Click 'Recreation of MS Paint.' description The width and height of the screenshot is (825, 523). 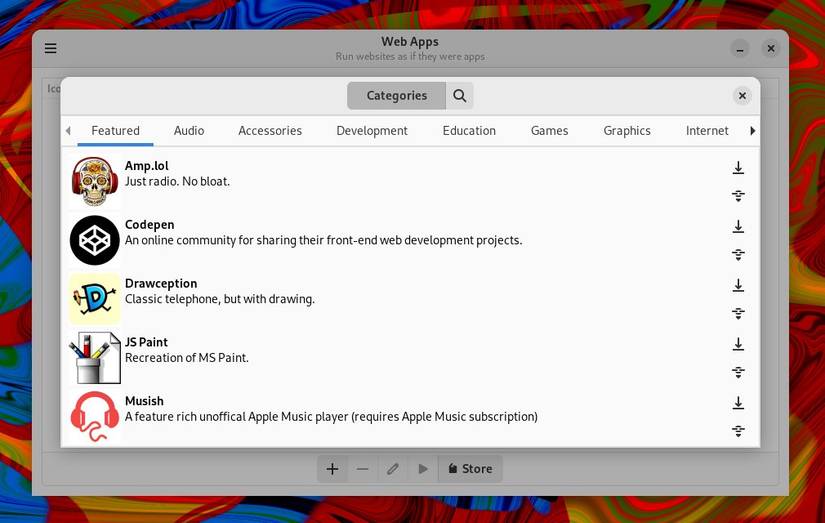187,358
